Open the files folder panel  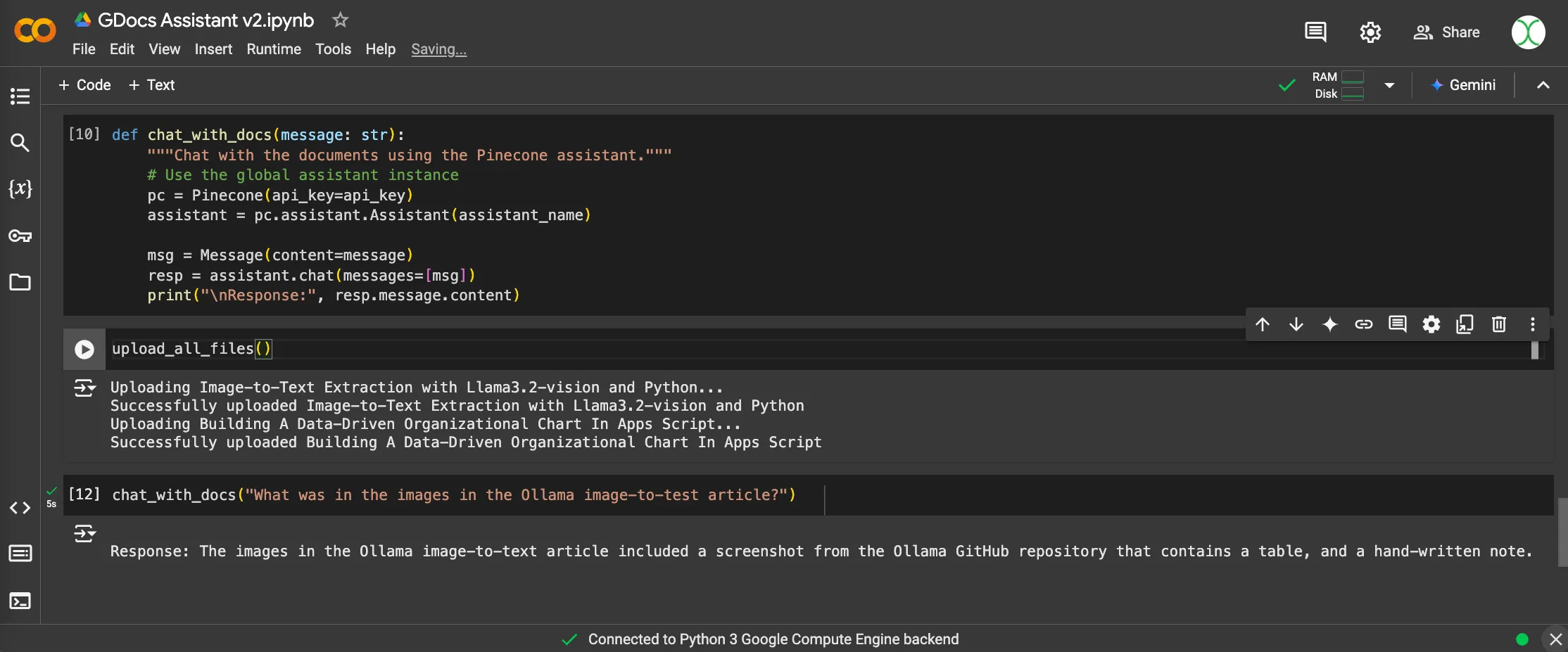pos(20,282)
